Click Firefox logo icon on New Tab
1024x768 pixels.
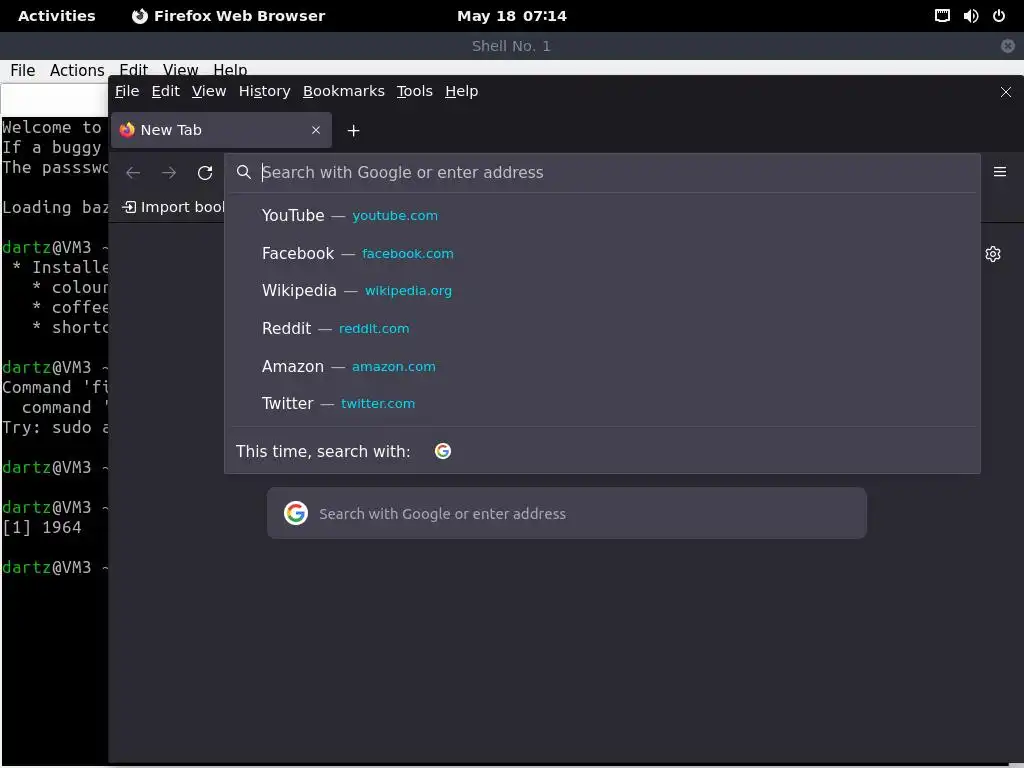click(127, 130)
